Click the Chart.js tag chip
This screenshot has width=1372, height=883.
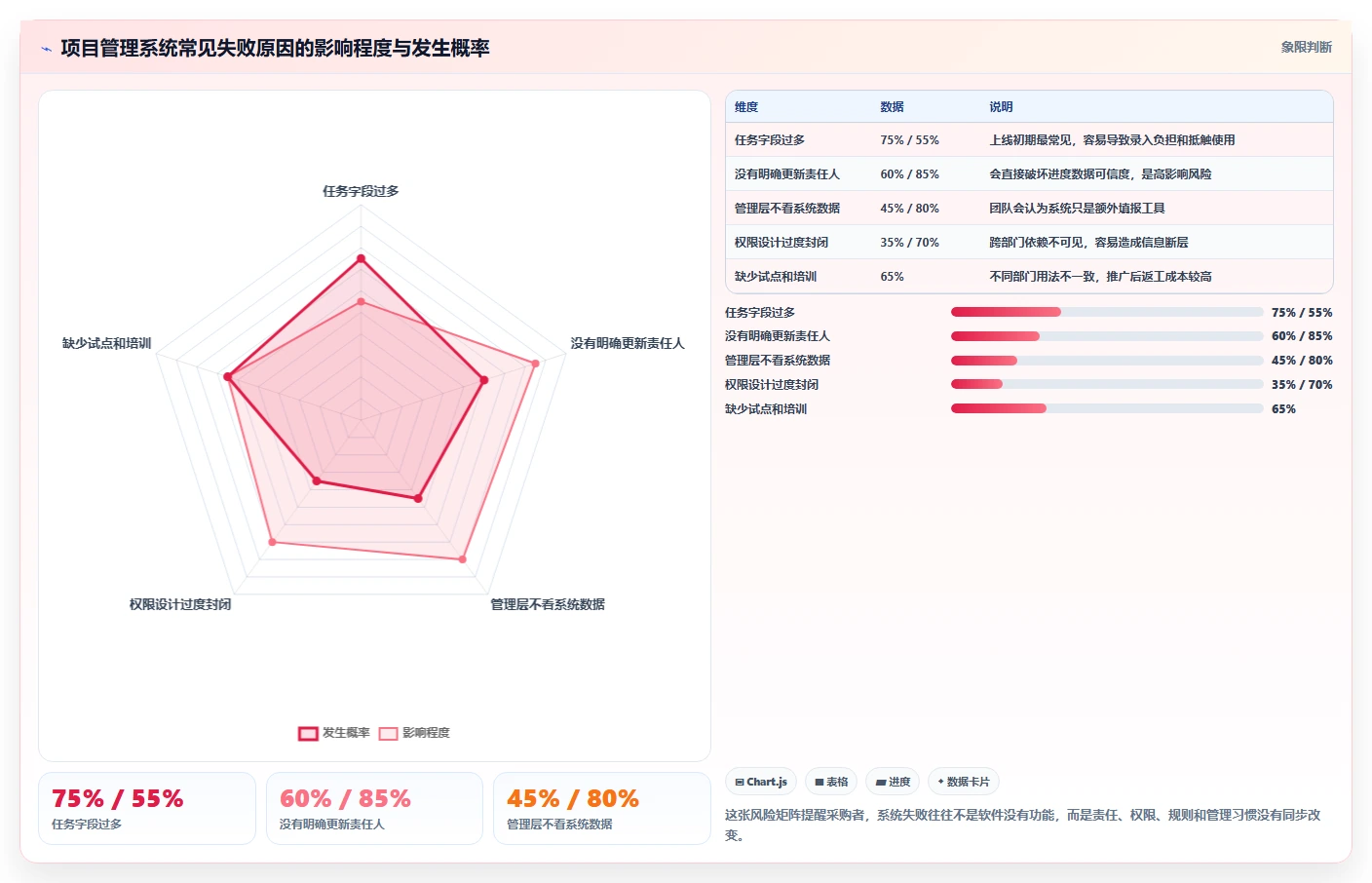[761, 782]
